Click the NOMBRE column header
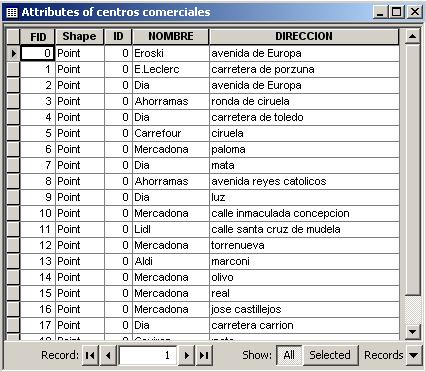The width and height of the screenshot is (426, 372). (x=171, y=36)
